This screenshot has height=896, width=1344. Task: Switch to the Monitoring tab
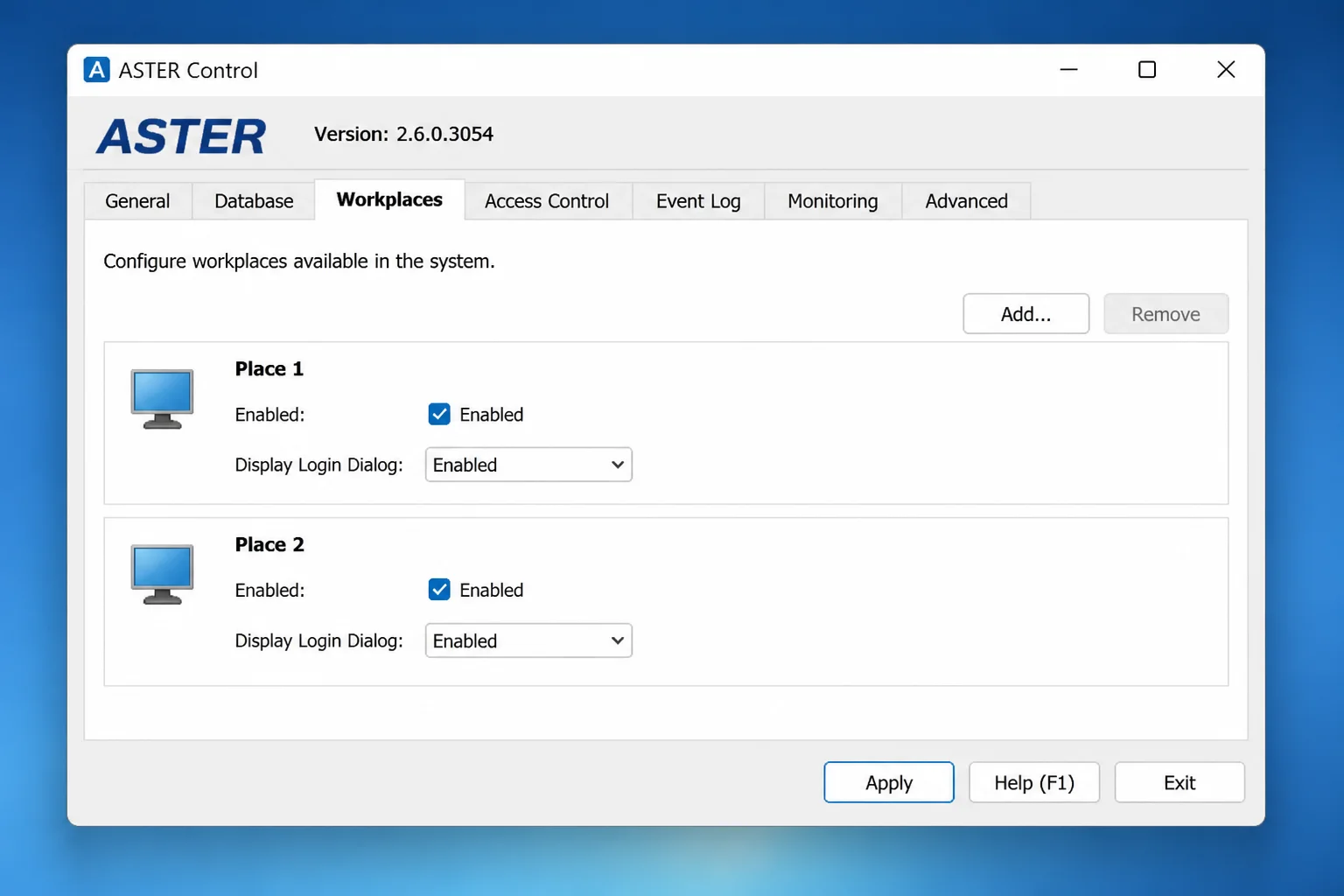(833, 201)
